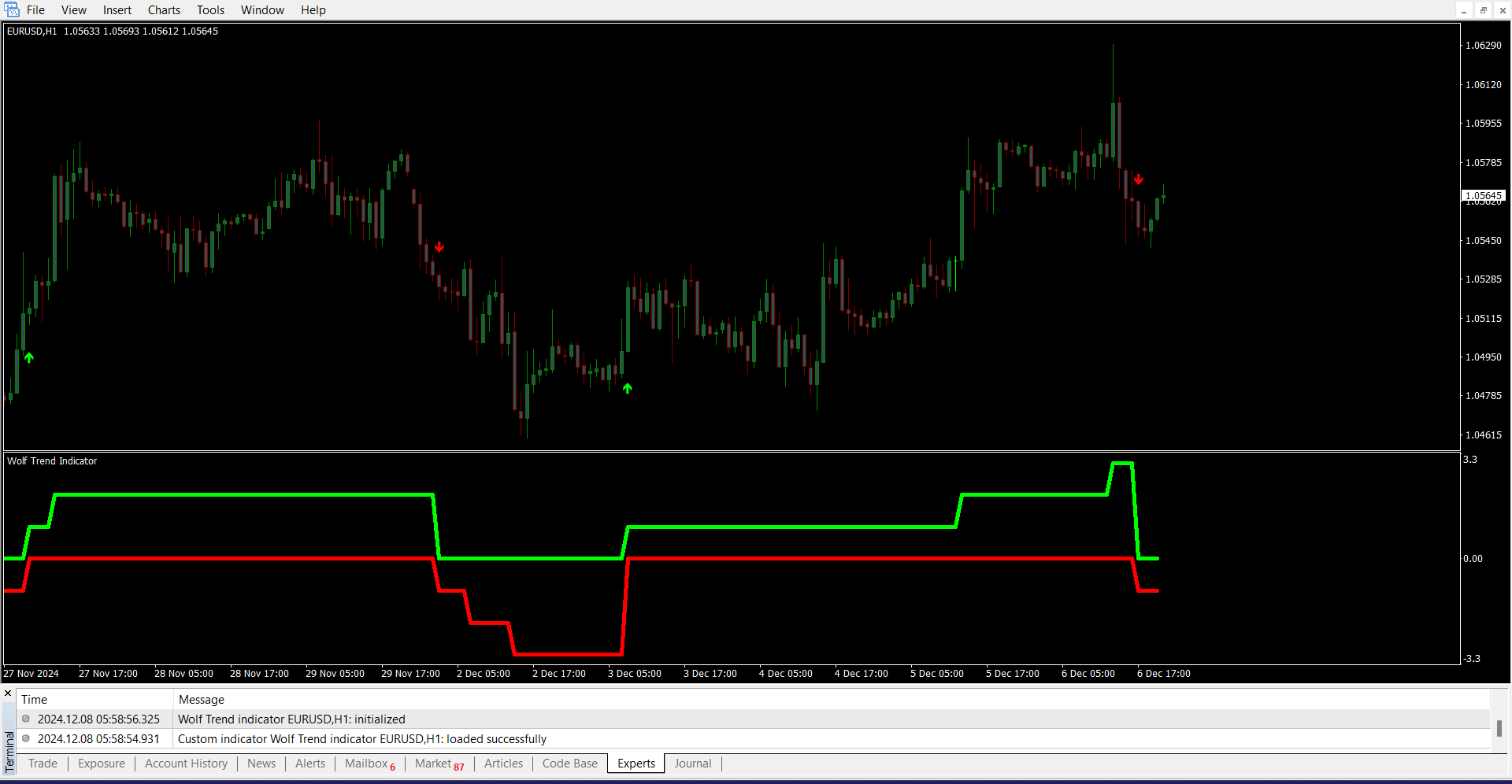The height and width of the screenshot is (784, 1512).
Task: Switch to the Journal tab
Action: 692,764
